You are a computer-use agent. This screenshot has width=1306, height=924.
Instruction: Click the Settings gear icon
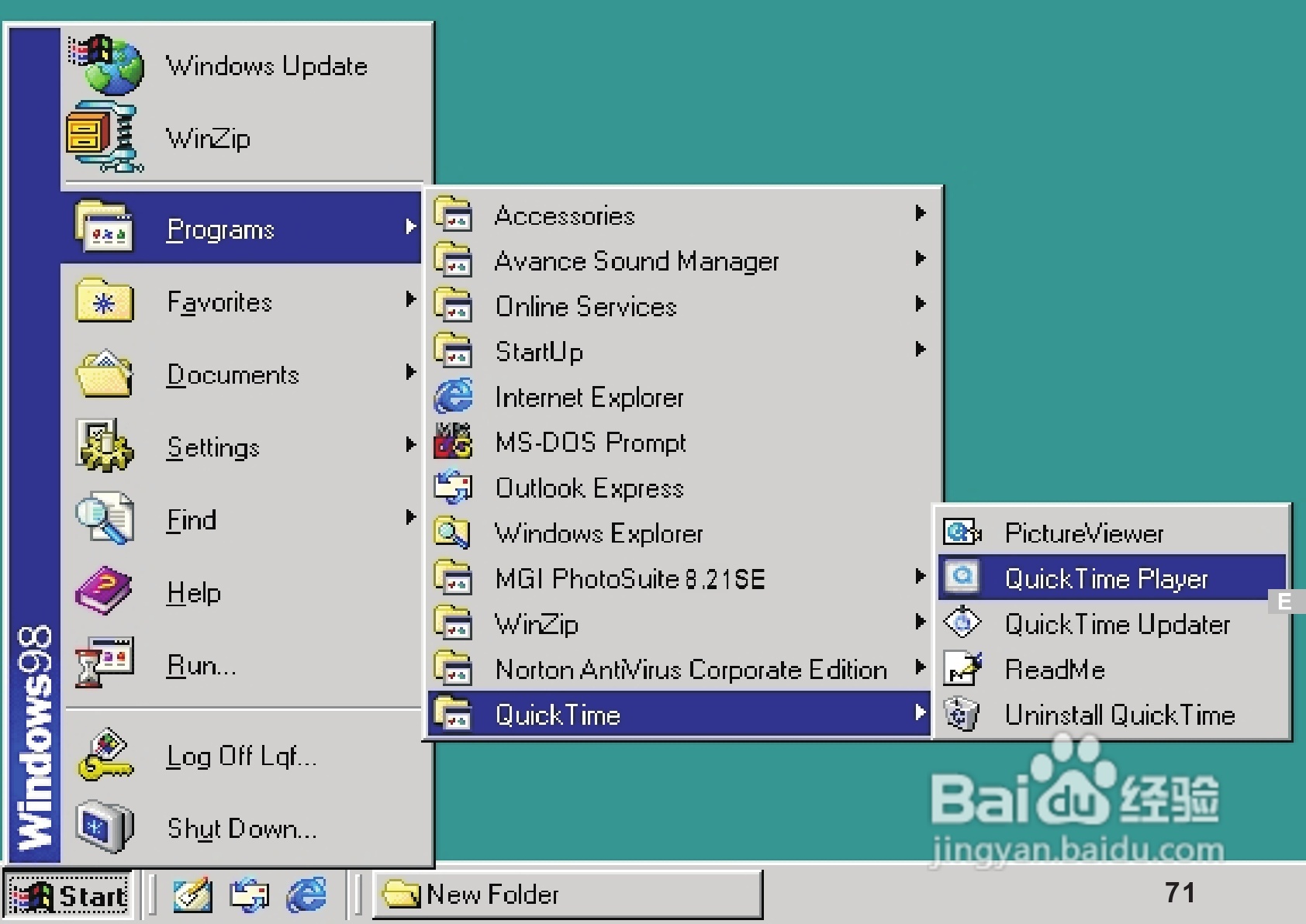point(105,445)
